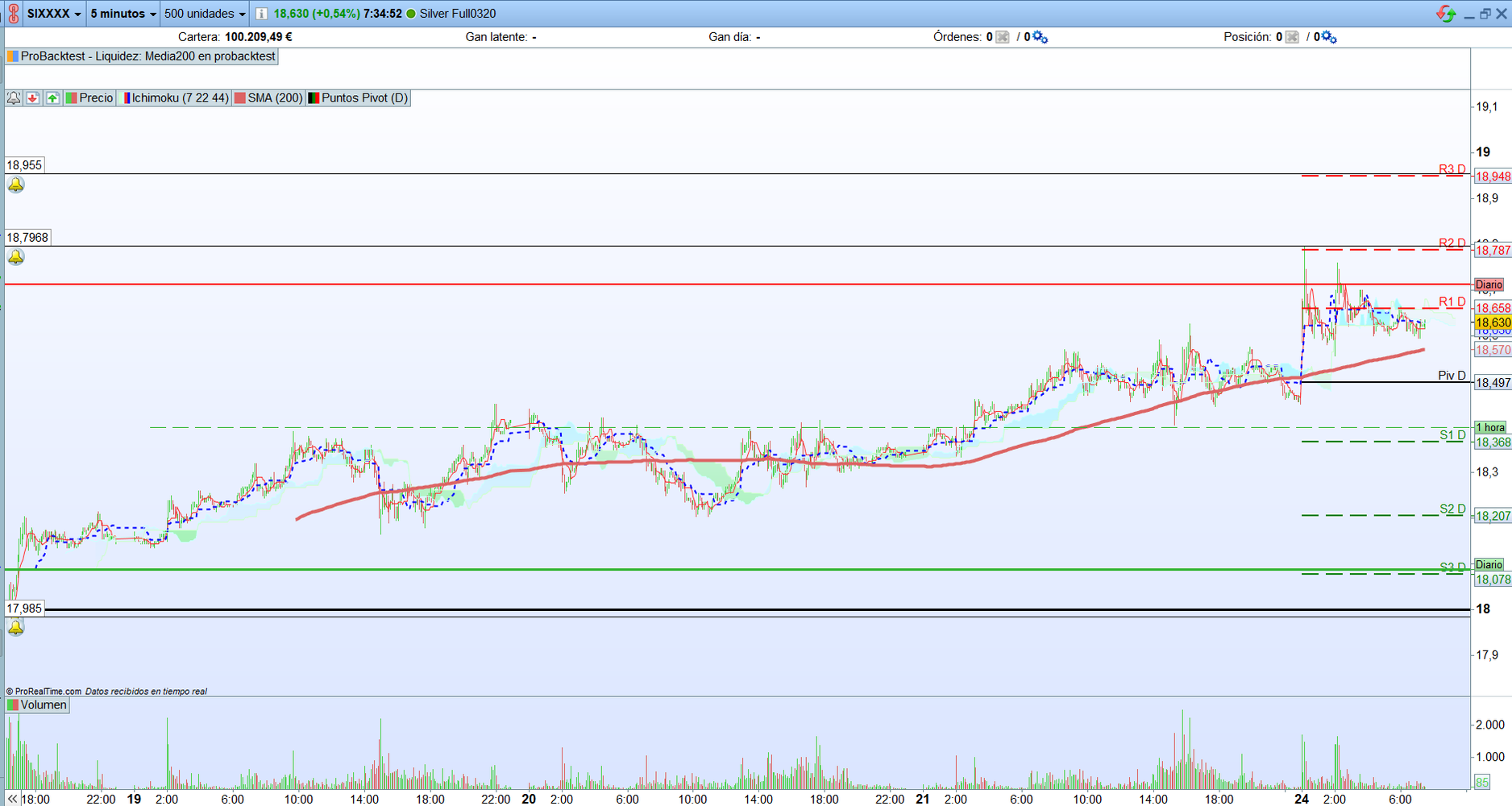Click the S3 D pivot value 18,078
The width and height of the screenshot is (1512, 806).
point(1492,580)
